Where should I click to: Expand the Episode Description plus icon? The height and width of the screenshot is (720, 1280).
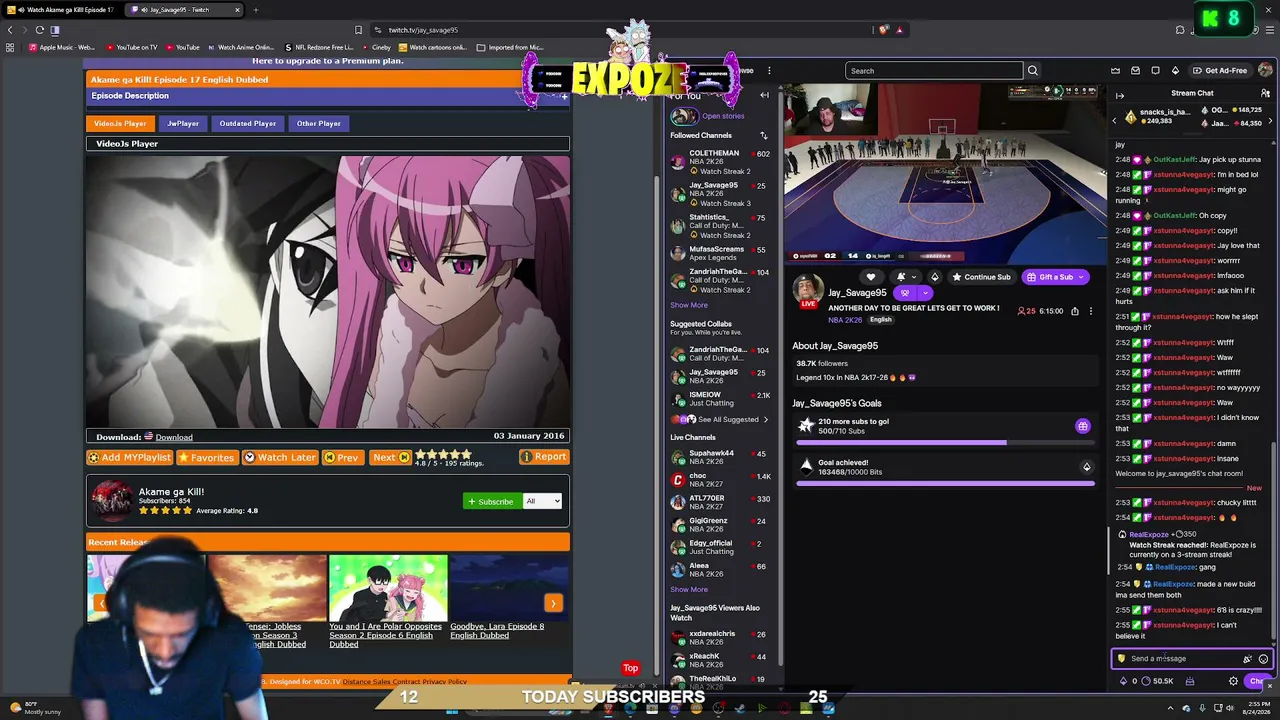pos(564,96)
